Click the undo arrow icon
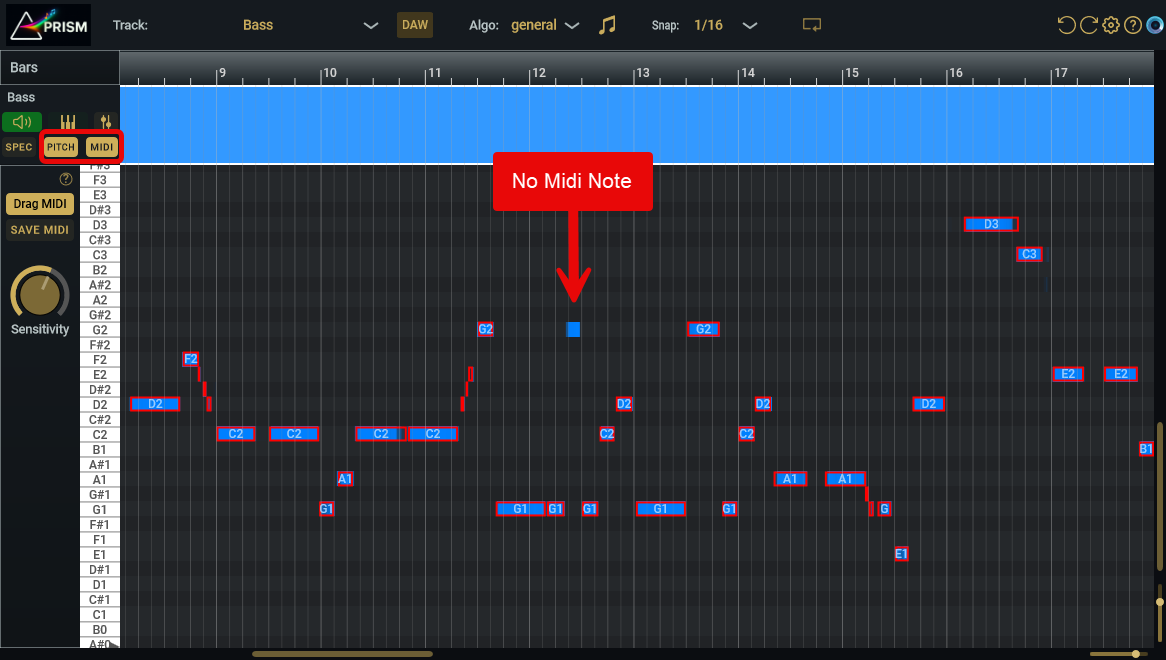This screenshot has width=1166, height=660. 1067,25
